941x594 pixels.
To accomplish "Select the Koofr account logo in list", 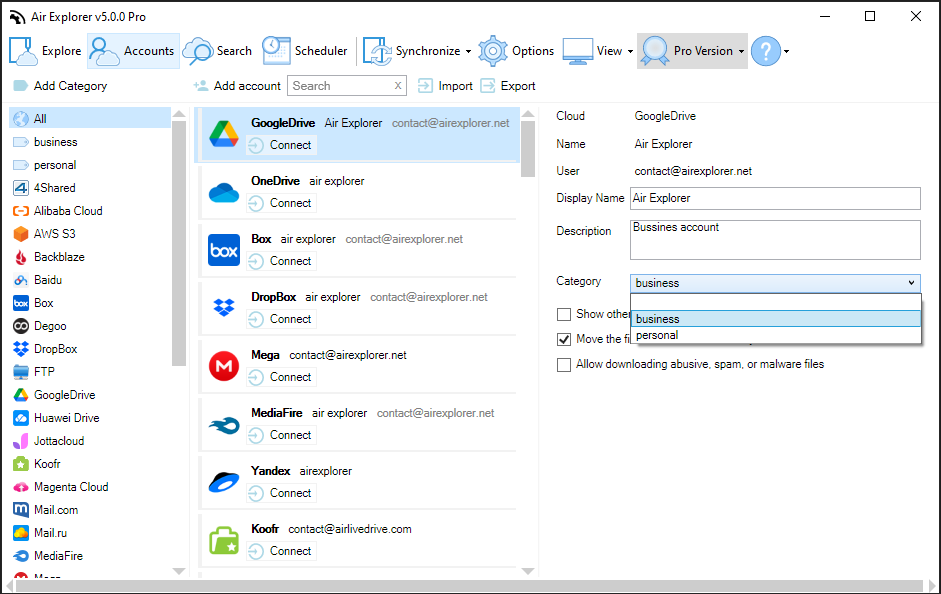I will click(224, 540).
